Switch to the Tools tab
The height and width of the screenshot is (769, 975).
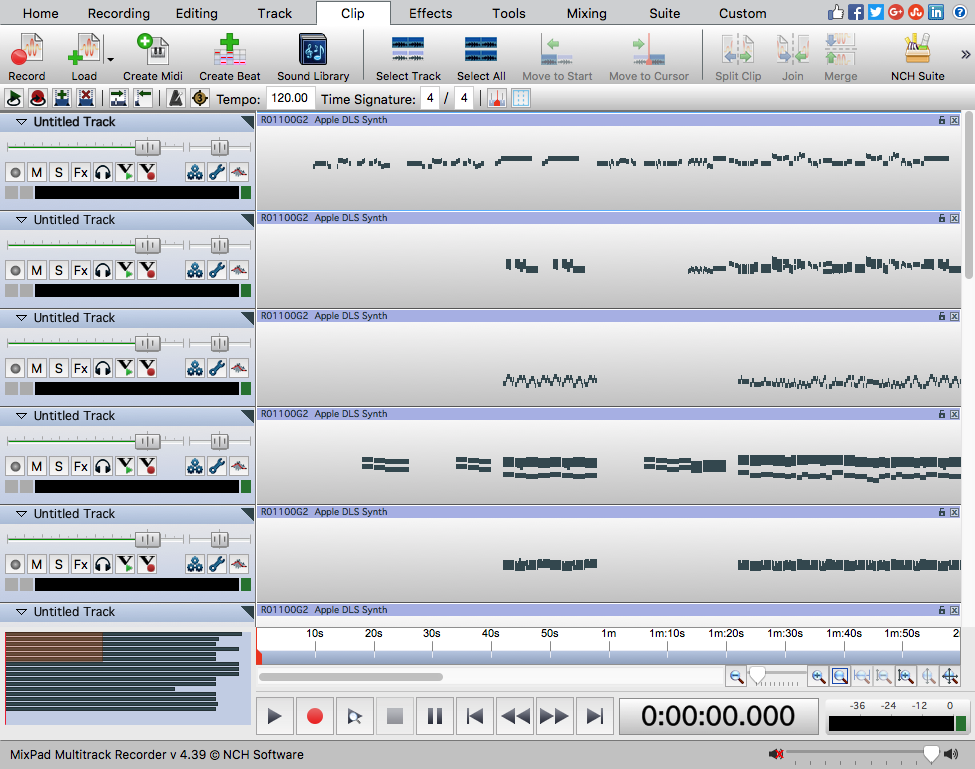(x=509, y=13)
